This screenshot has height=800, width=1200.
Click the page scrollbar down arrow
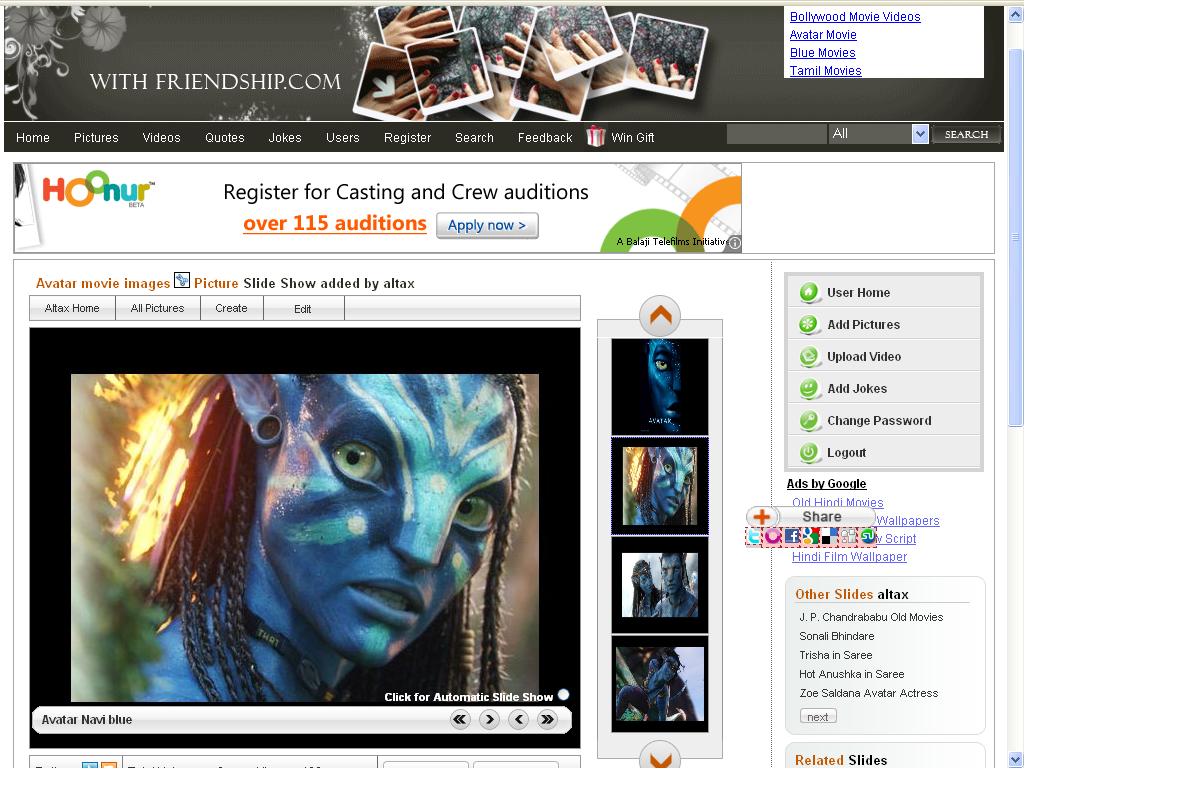click(x=1015, y=759)
